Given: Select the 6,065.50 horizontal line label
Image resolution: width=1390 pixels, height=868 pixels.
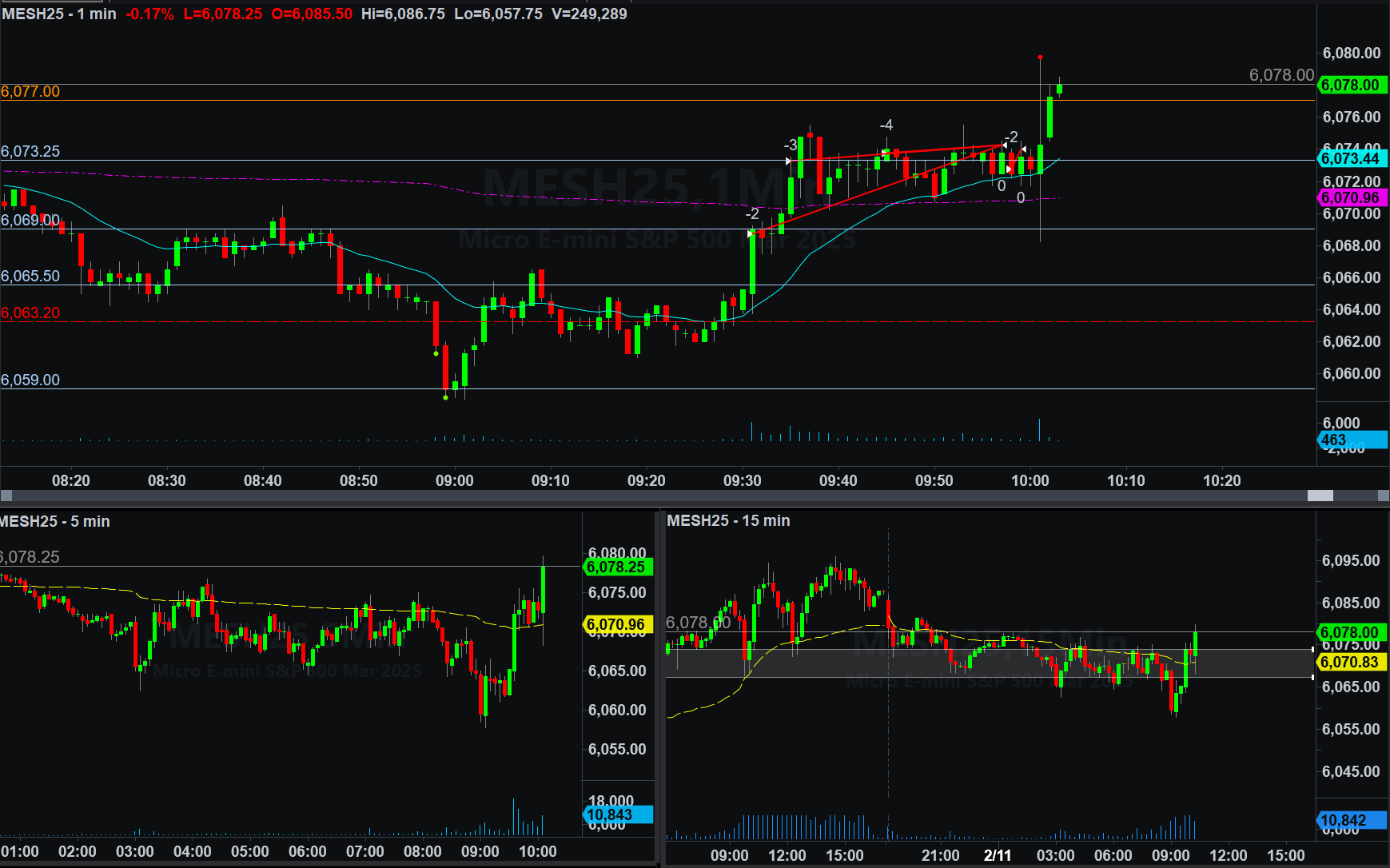Looking at the screenshot, I should (x=30, y=276).
